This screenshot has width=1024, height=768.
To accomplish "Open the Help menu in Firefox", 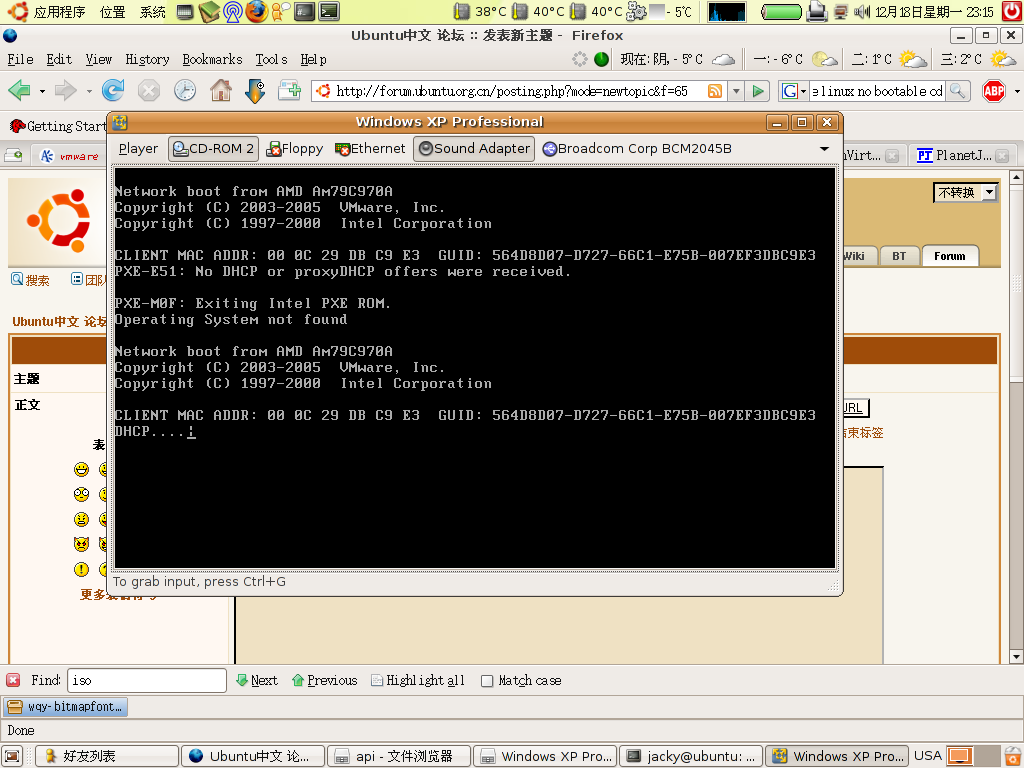I will click(x=313, y=59).
